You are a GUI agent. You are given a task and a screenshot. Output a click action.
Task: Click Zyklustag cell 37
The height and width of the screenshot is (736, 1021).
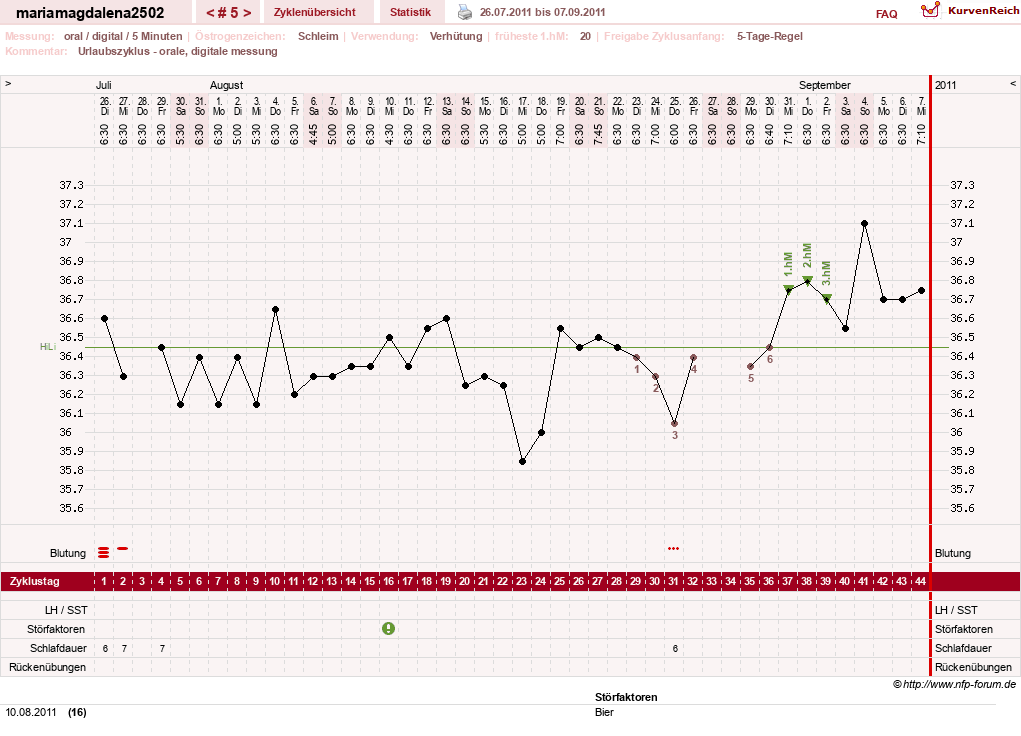click(x=787, y=581)
